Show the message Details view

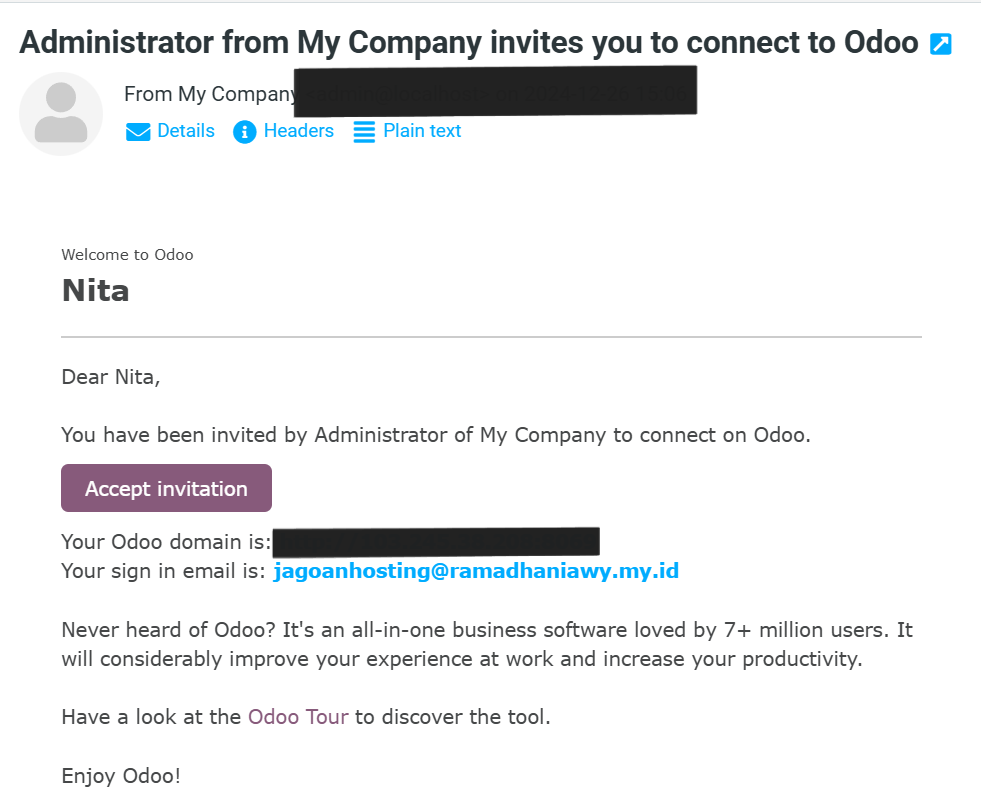tap(186, 131)
